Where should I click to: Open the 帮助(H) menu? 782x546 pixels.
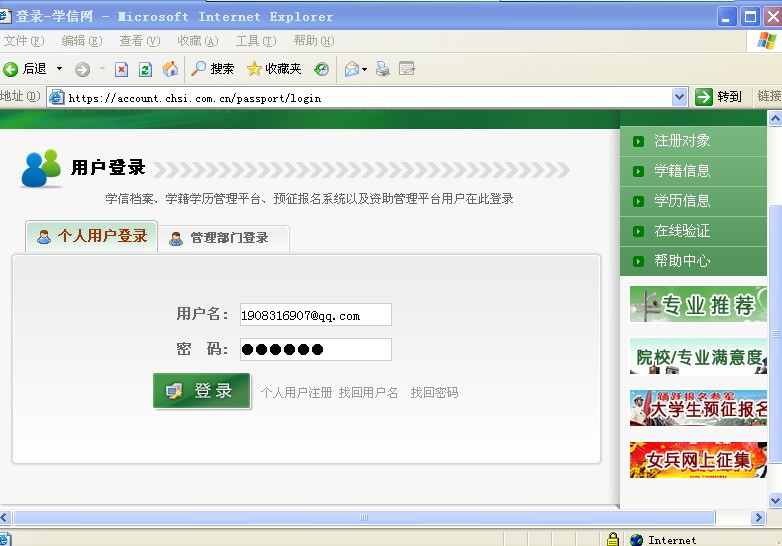pyautogui.click(x=314, y=40)
